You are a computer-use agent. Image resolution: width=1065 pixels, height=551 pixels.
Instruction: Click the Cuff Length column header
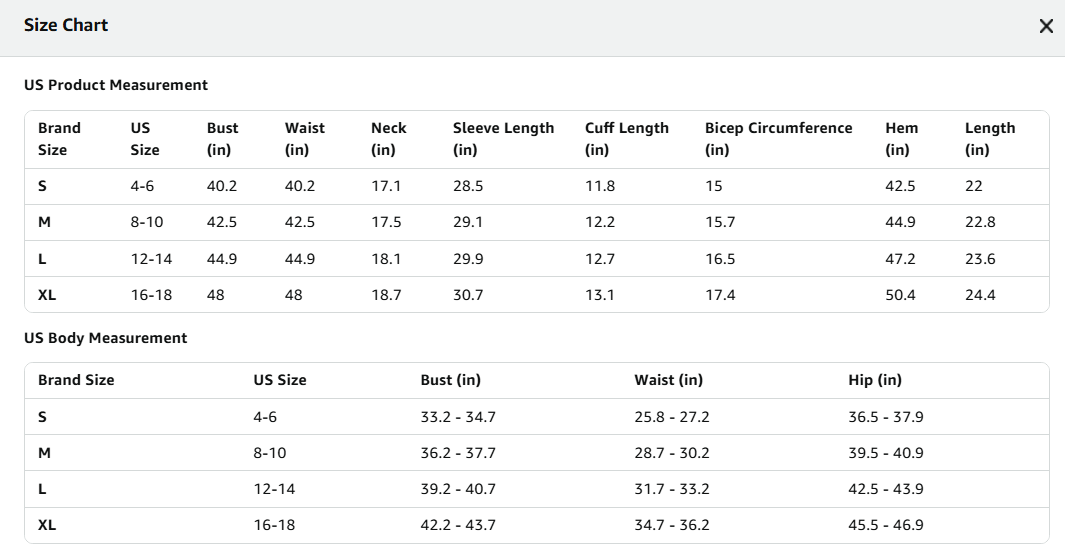627,139
